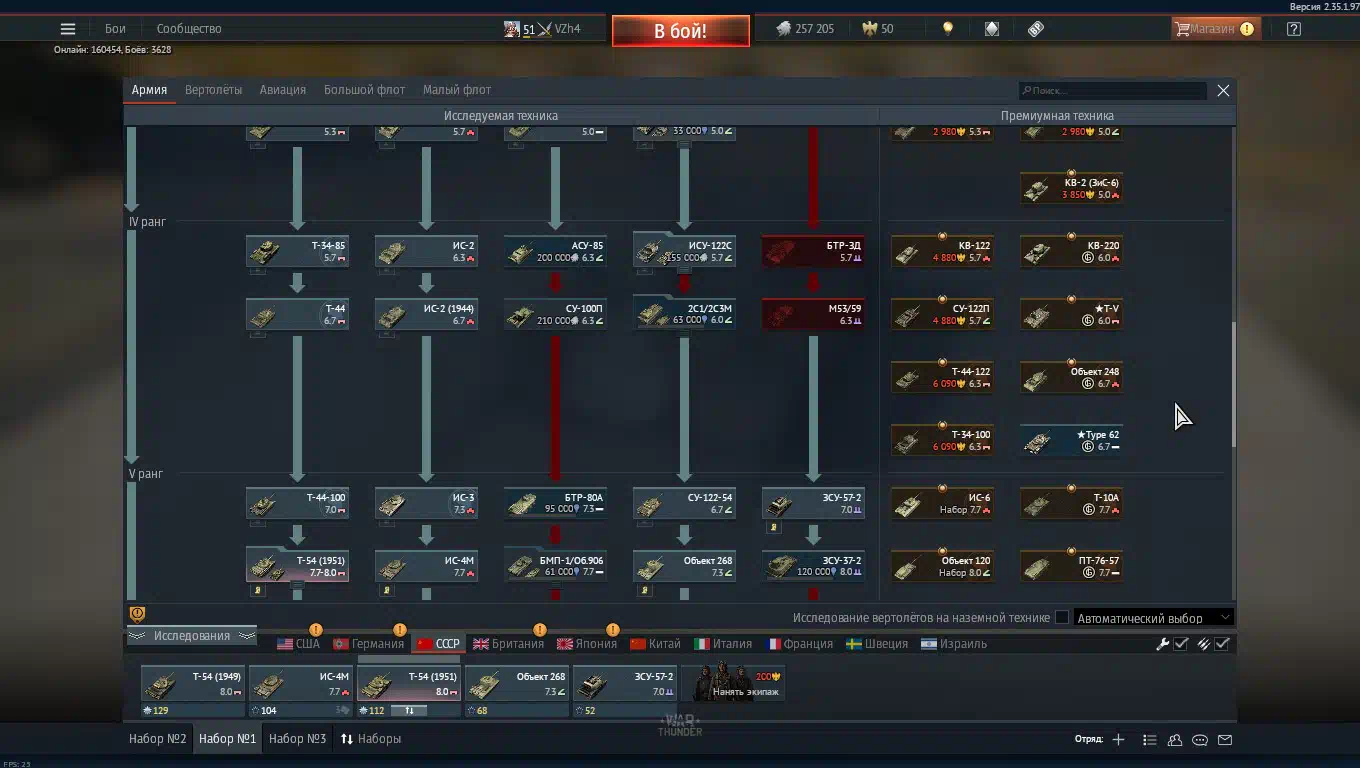Switch to the Большой флот tab
Image resolution: width=1360 pixels, height=768 pixels.
(364, 90)
